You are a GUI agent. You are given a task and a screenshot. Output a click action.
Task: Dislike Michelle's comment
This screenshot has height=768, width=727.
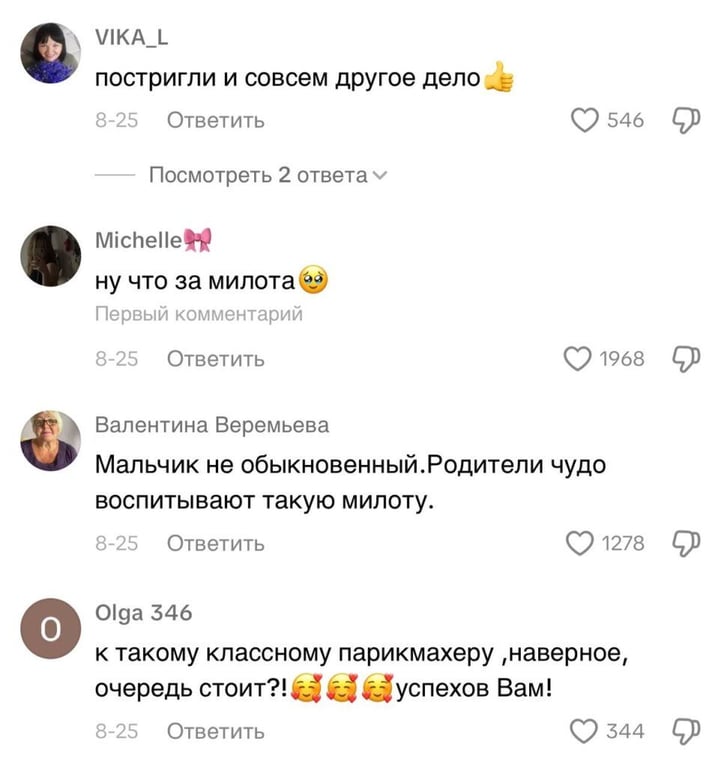686,359
